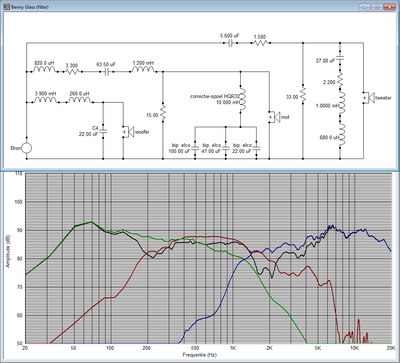Viewport: 400px width, 363px height.
Task: Select the 5.600 uF capacitor symbol
Action: [230, 43]
